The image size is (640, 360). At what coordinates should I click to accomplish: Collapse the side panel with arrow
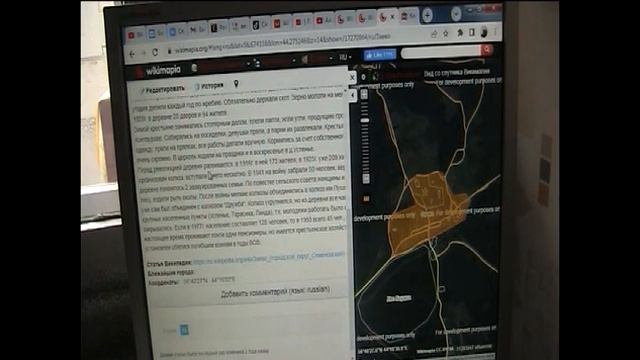tap(353, 95)
